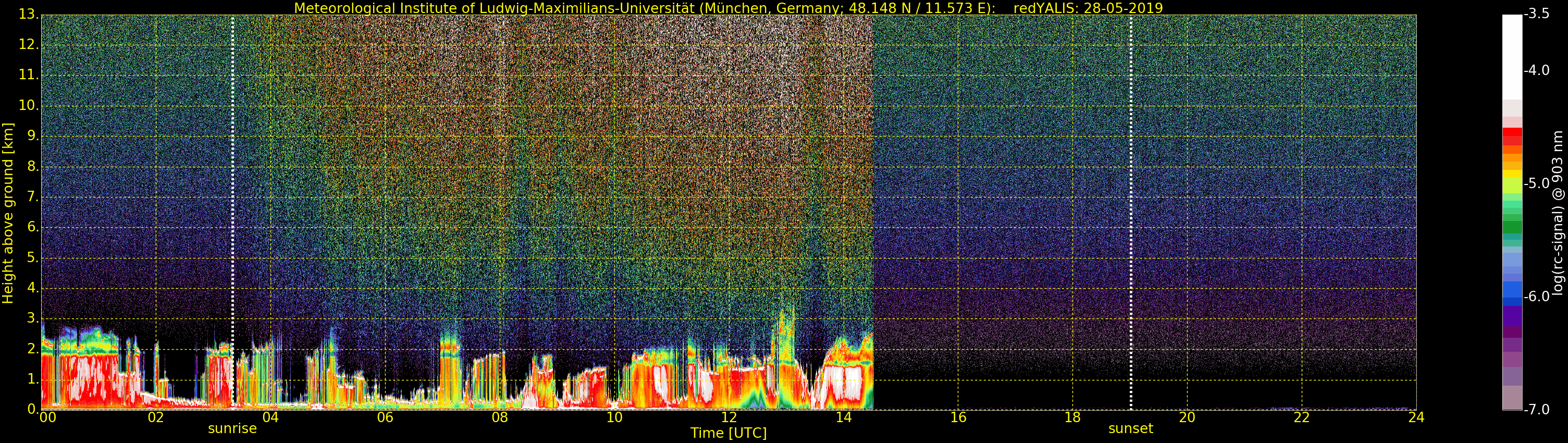Click the '10.' height tick label
This screenshot has width=1568, height=443.
click(x=28, y=105)
